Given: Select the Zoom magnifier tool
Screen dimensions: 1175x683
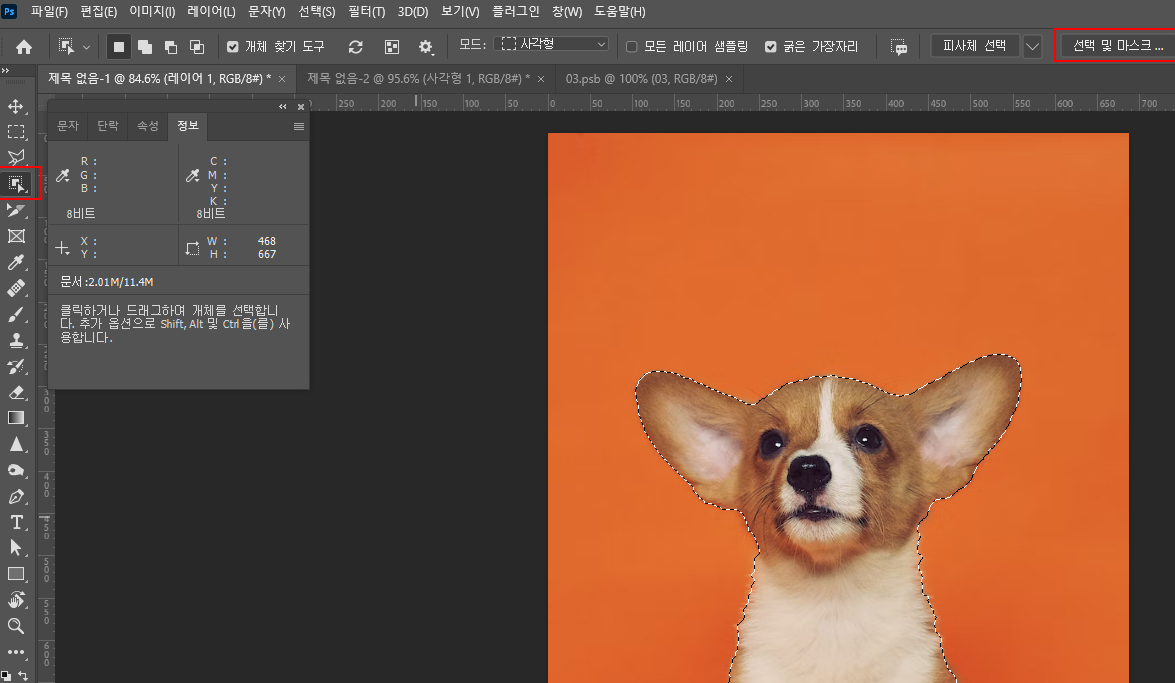Looking at the screenshot, I should (x=16, y=626).
